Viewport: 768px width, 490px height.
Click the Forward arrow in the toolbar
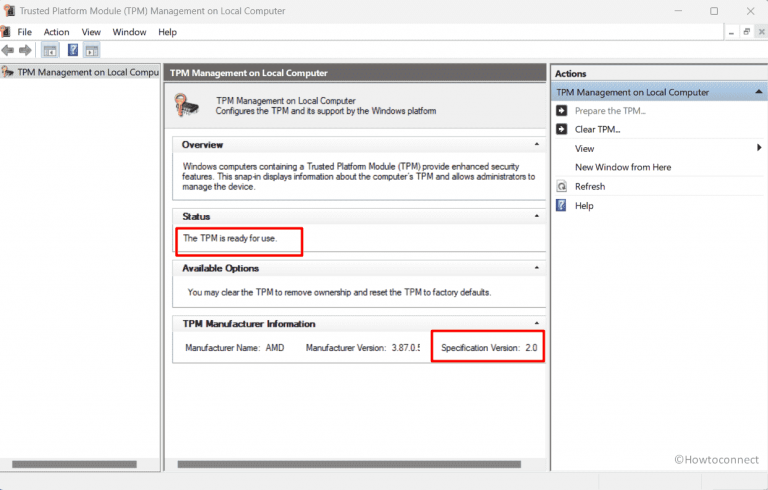pyautogui.click(x=25, y=50)
